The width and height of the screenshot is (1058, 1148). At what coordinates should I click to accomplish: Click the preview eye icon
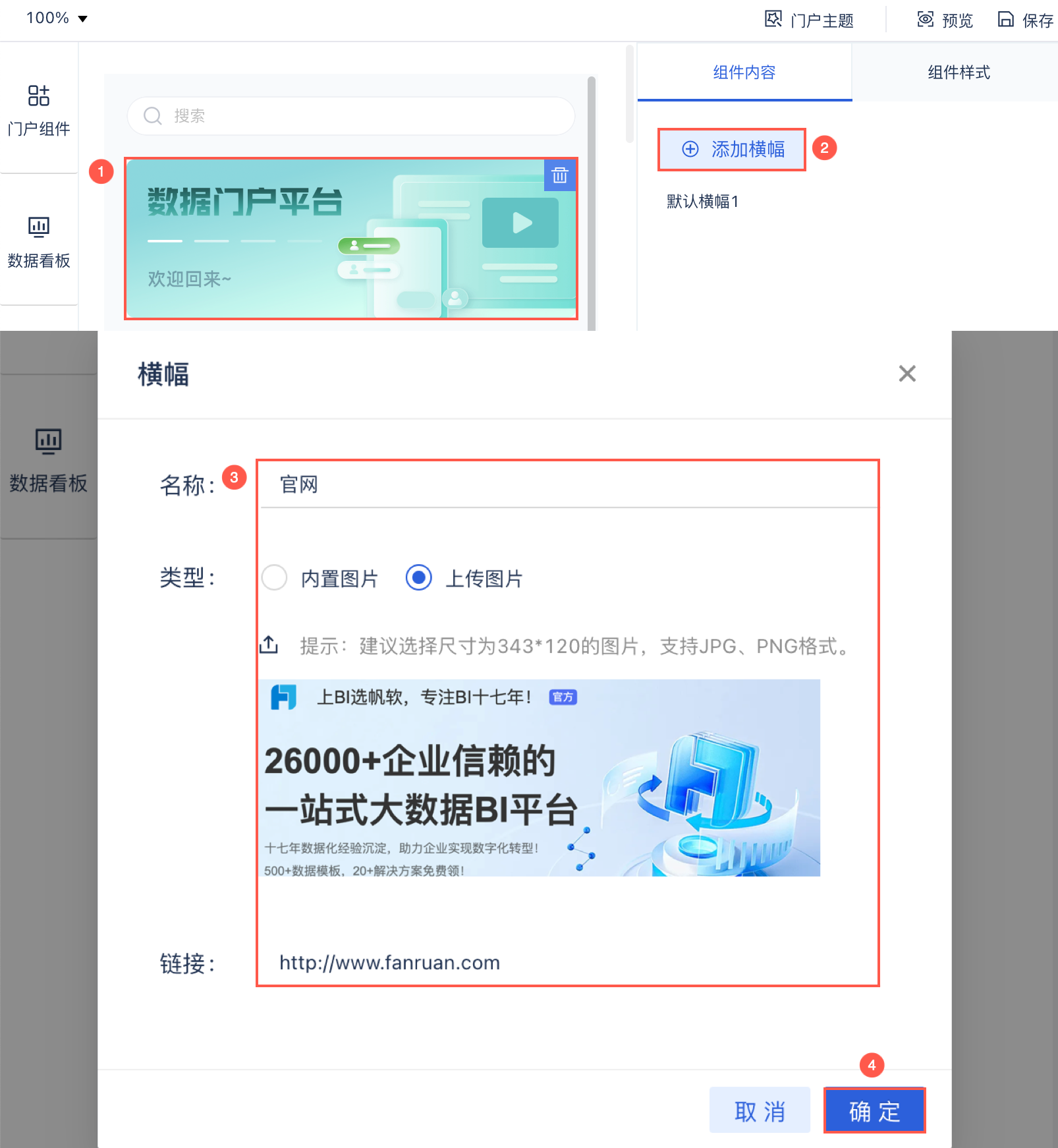(x=926, y=19)
